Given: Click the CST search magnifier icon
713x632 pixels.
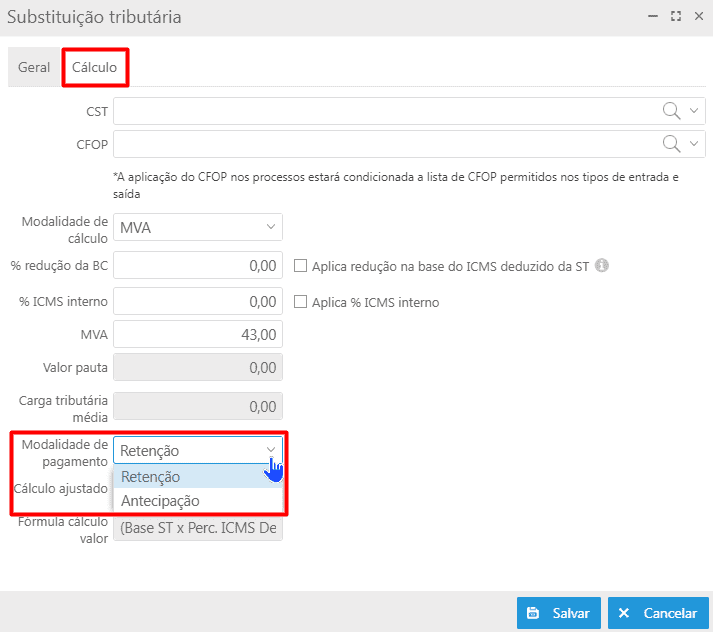Looking at the screenshot, I should [x=671, y=111].
